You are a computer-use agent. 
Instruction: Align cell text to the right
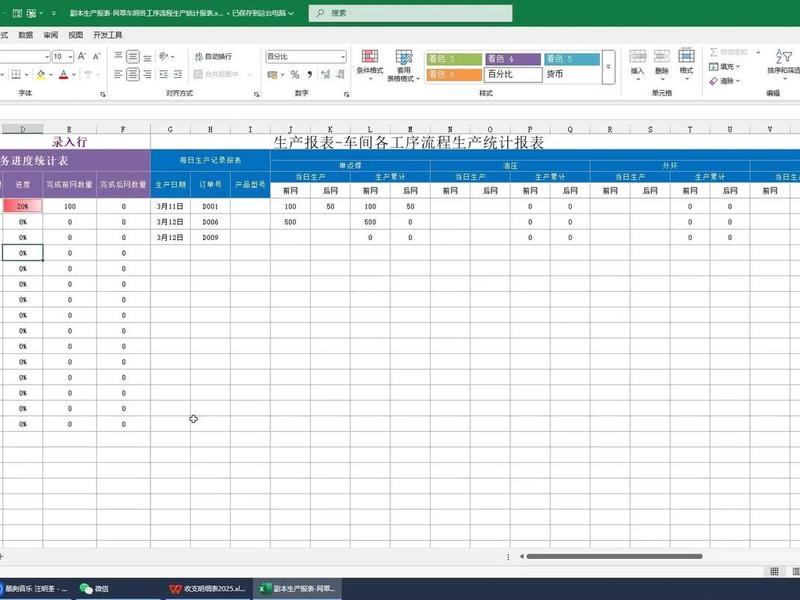click(147, 74)
